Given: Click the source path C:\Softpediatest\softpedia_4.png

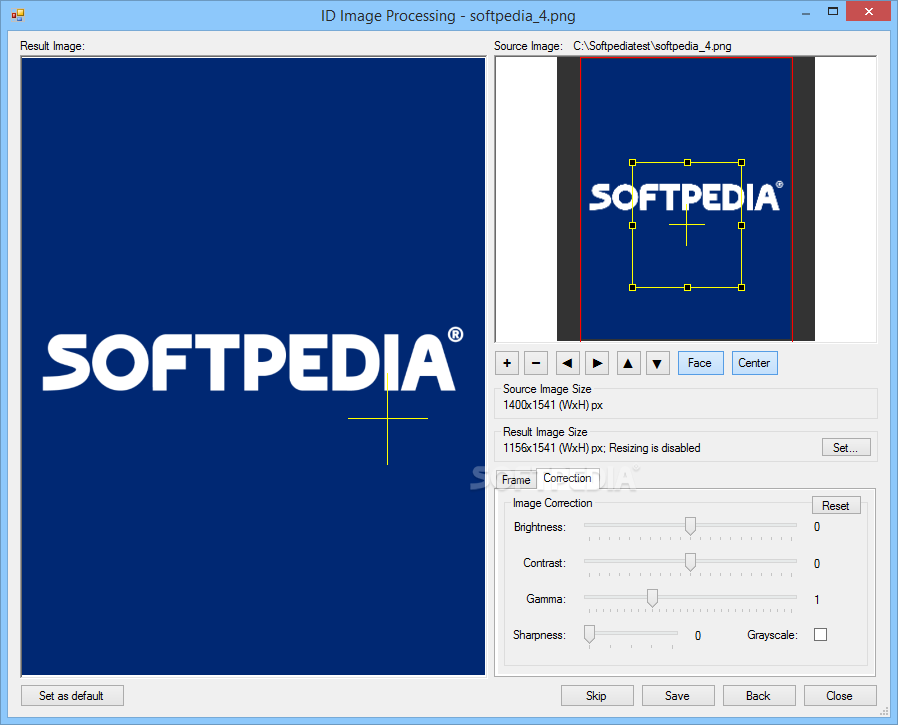Looking at the screenshot, I should pos(652,46).
